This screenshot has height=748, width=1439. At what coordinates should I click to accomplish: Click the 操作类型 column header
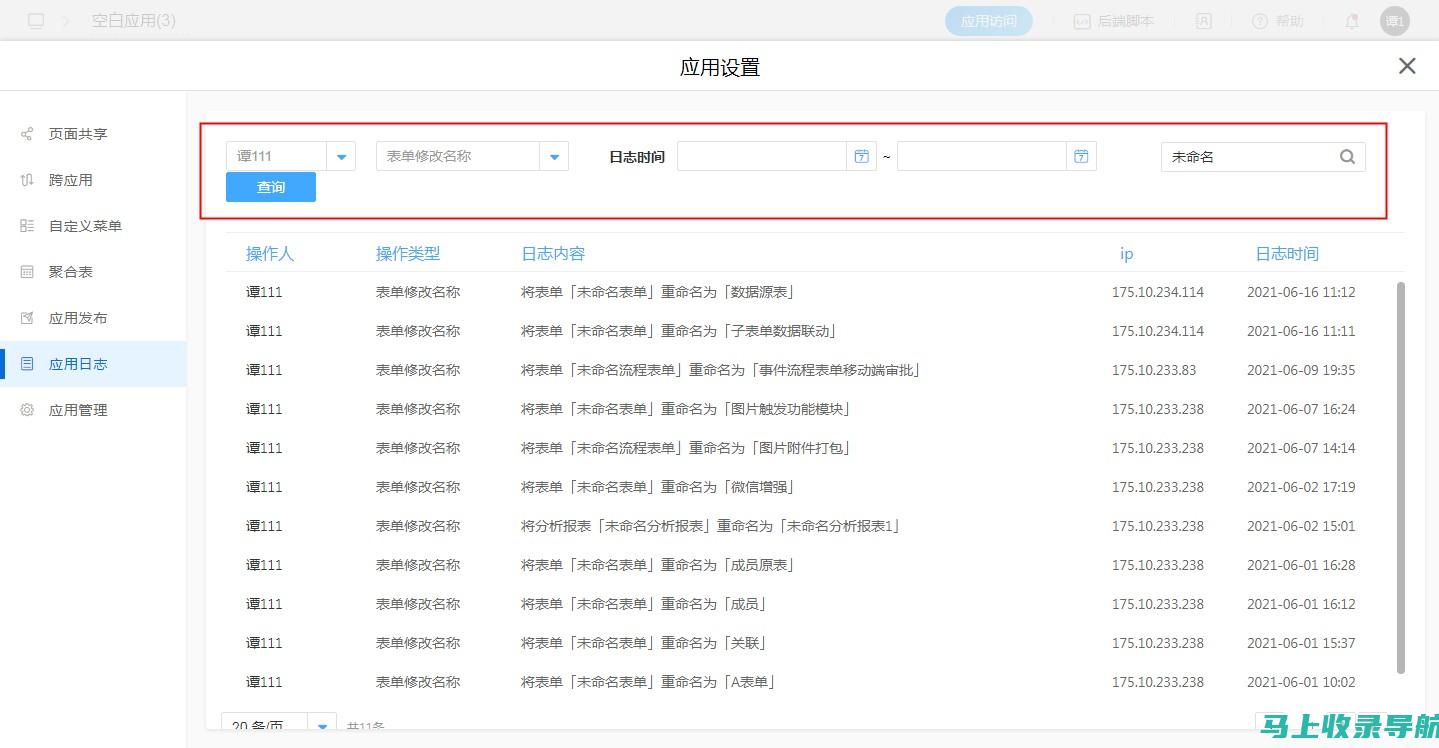(408, 254)
